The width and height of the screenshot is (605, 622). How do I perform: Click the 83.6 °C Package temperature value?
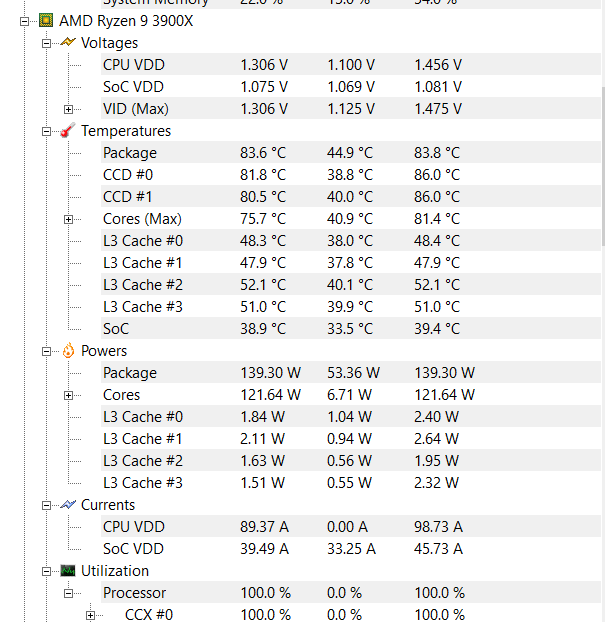(x=263, y=153)
